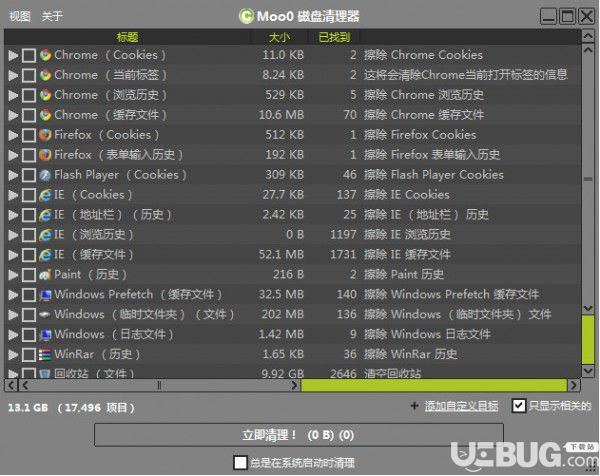Image resolution: width=600 pixels, height=476 pixels.
Task: Click the plus icon before 添加自定义目标
Action: tap(414, 405)
